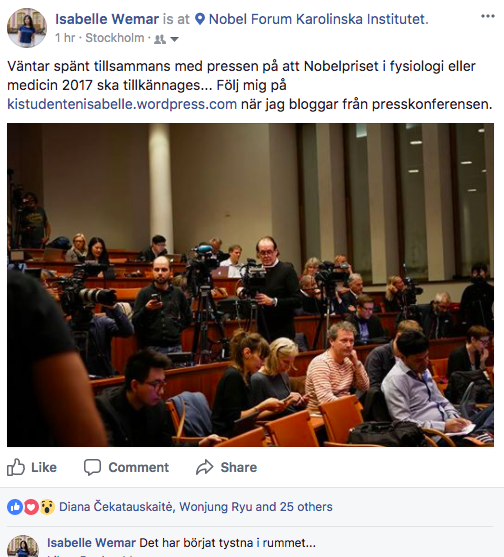The height and width of the screenshot is (557, 504).
Task: Open the post options three-dot menu
Action: coord(488,16)
